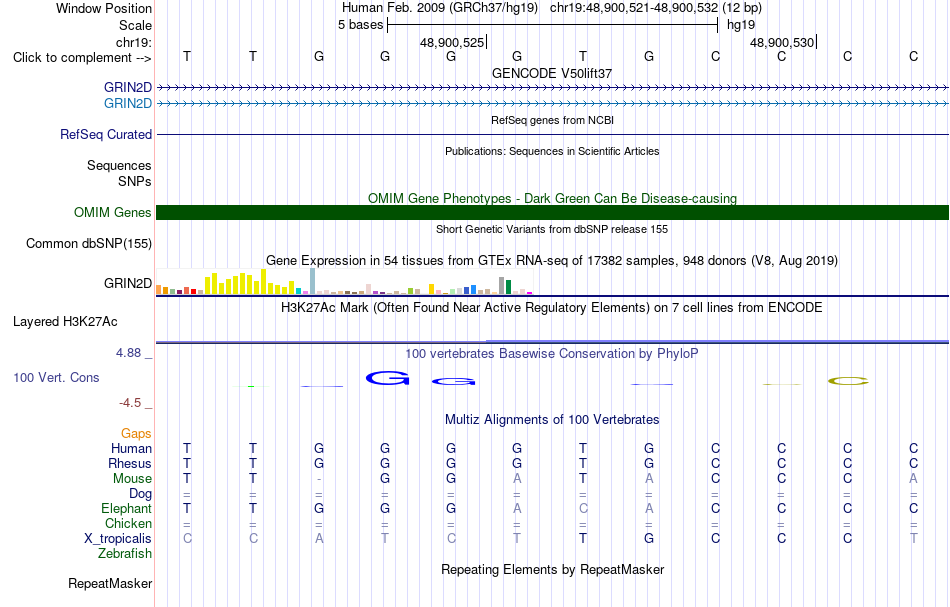The height and width of the screenshot is (607, 950).
Task: Select the Zebrafish alignment row label
Action: click(125, 553)
